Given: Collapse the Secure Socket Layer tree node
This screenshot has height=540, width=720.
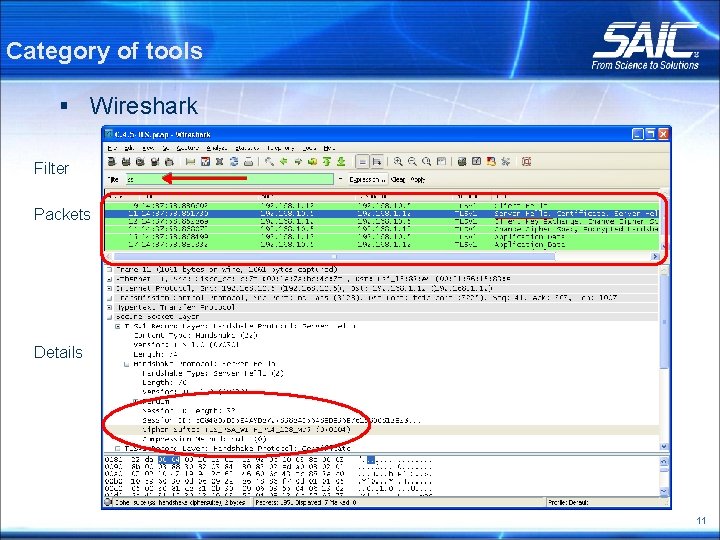Looking at the screenshot, I should pos(110,317).
